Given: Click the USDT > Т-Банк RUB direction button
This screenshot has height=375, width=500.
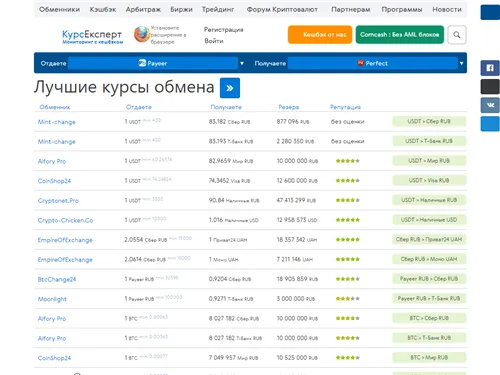Looking at the screenshot, I should point(429,141).
